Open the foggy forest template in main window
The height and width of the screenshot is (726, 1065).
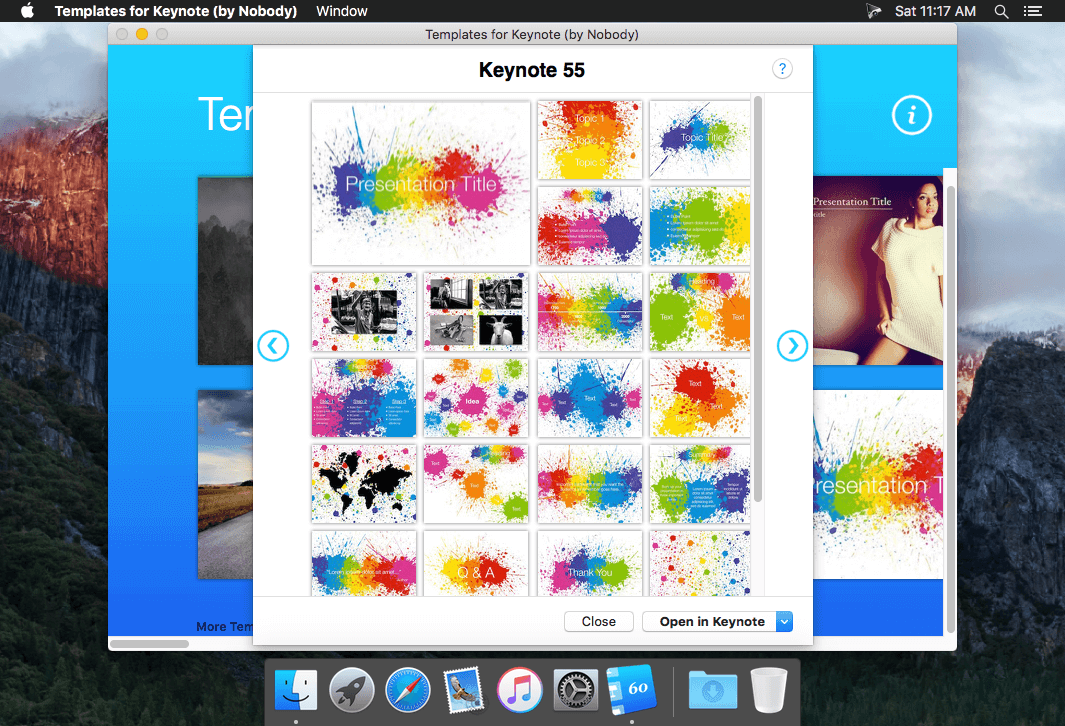tap(225, 270)
